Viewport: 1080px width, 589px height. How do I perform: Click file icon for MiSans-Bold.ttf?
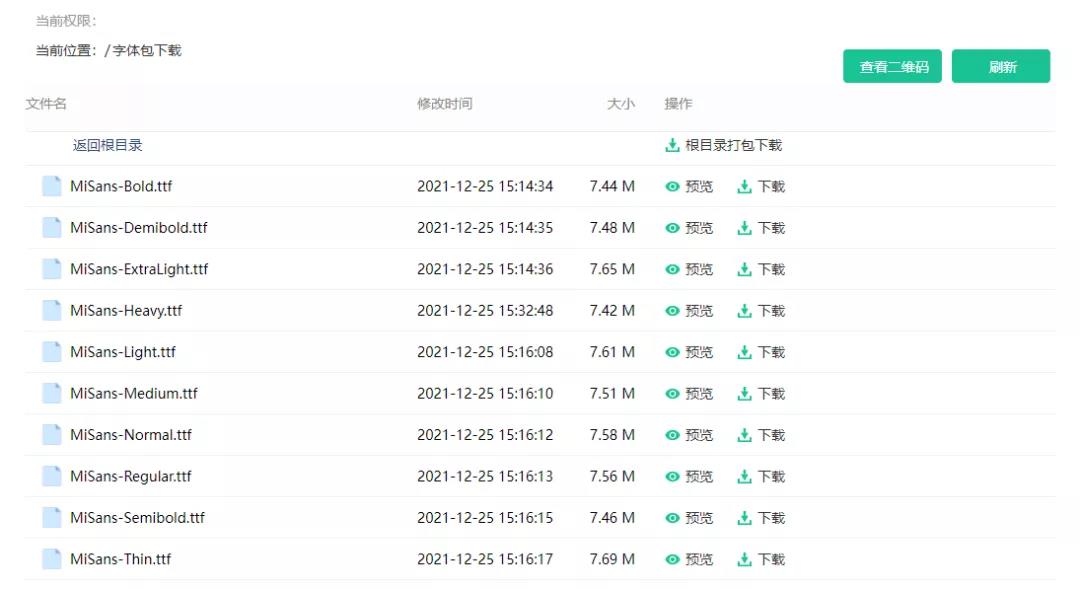(x=52, y=186)
